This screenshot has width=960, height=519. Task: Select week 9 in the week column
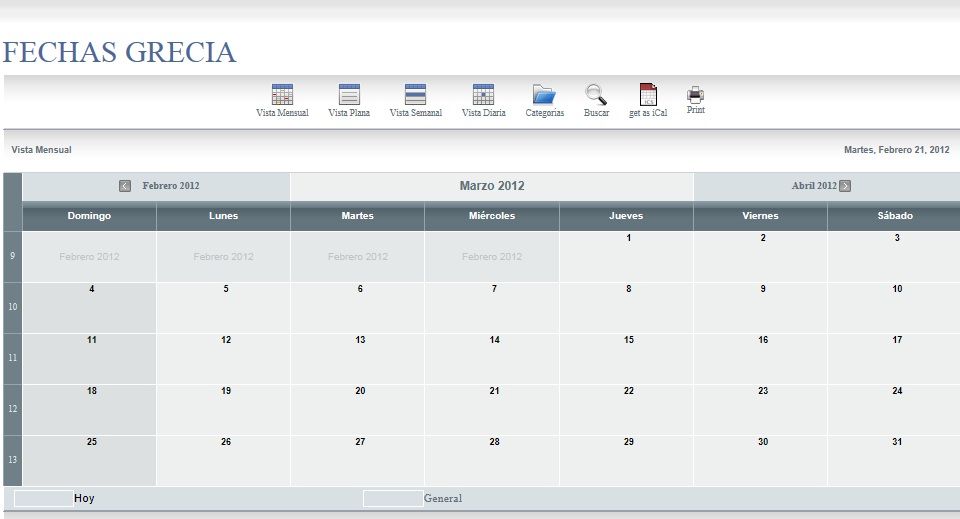pos(12,256)
